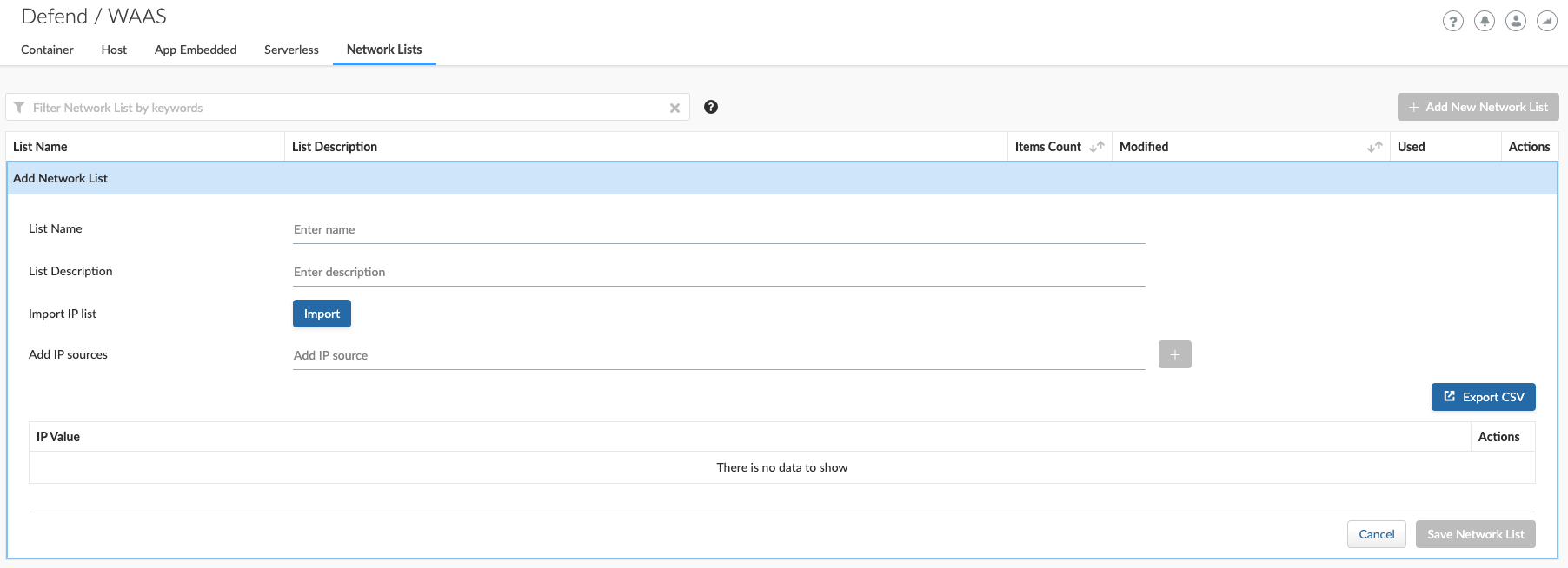Image resolution: width=1568 pixels, height=568 pixels.
Task: Switch to the Container tab
Action: tap(47, 50)
